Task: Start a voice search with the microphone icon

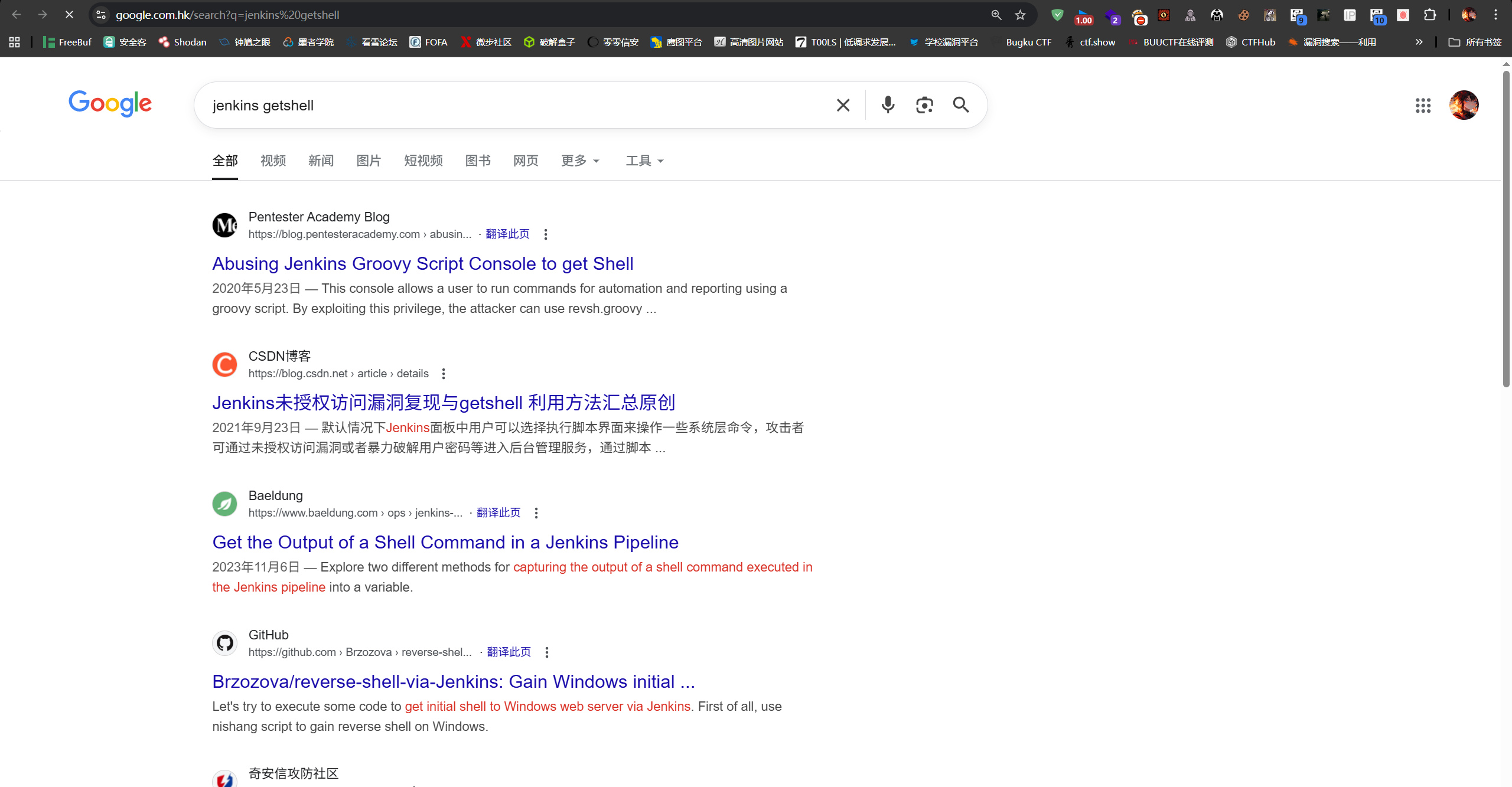Action: pyautogui.click(x=887, y=105)
